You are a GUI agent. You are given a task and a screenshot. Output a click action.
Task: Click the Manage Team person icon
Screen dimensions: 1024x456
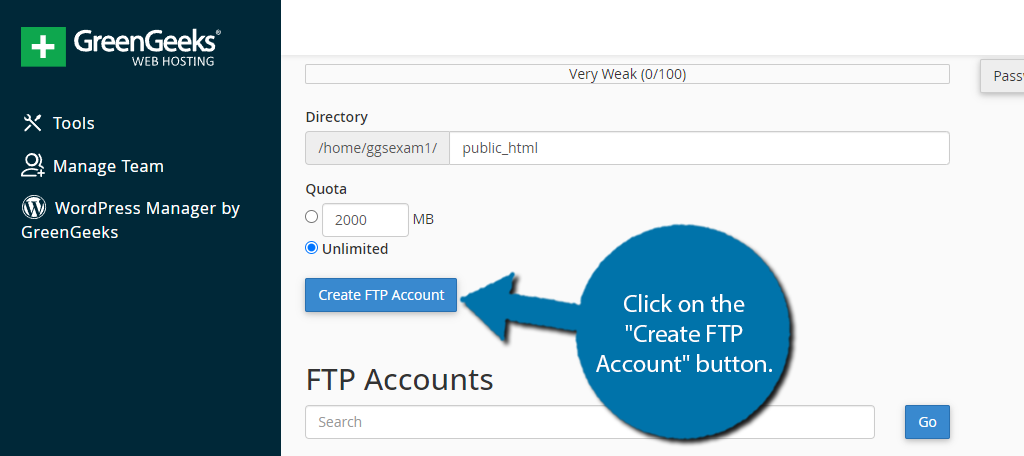point(33,166)
